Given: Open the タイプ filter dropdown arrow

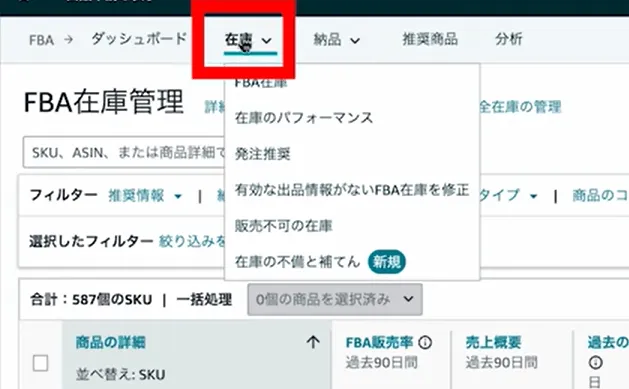Looking at the screenshot, I should (533, 196).
